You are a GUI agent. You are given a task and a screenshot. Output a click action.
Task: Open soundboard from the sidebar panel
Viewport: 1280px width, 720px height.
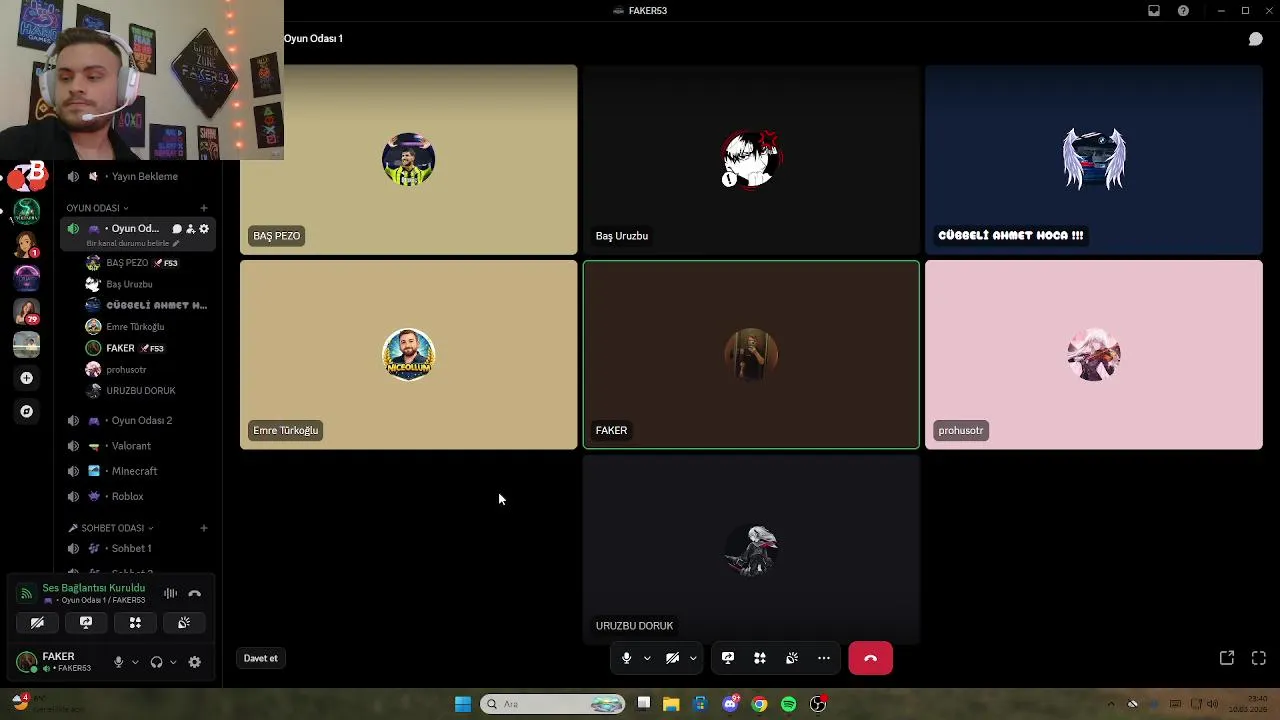(x=184, y=623)
